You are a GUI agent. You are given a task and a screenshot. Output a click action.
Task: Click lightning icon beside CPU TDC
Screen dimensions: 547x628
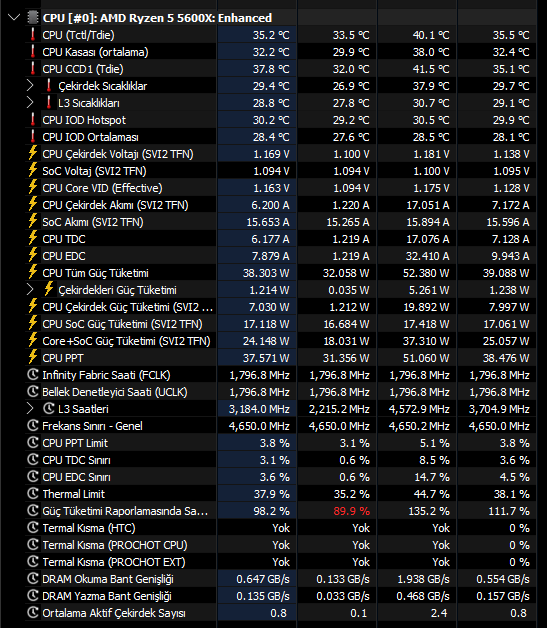pyautogui.click(x=33, y=238)
